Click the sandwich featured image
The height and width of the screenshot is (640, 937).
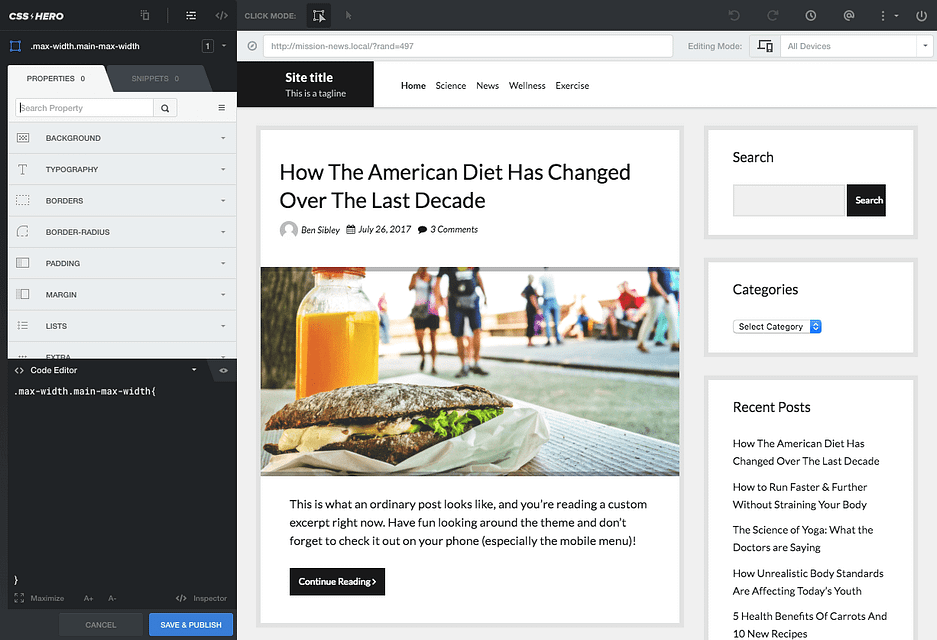(x=470, y=371)
